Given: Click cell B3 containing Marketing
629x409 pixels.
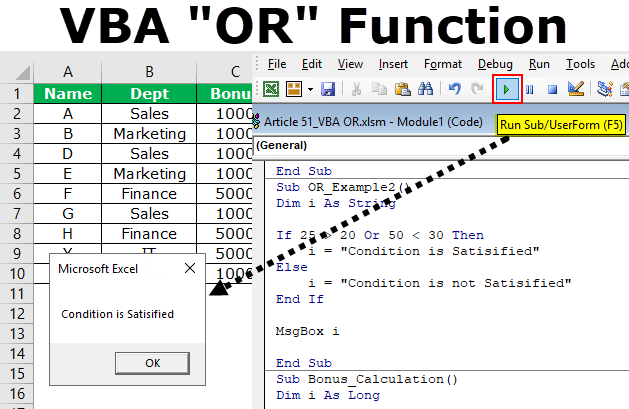Looking at the screenshot, I should pyautogui.click(x=149, y=134).
